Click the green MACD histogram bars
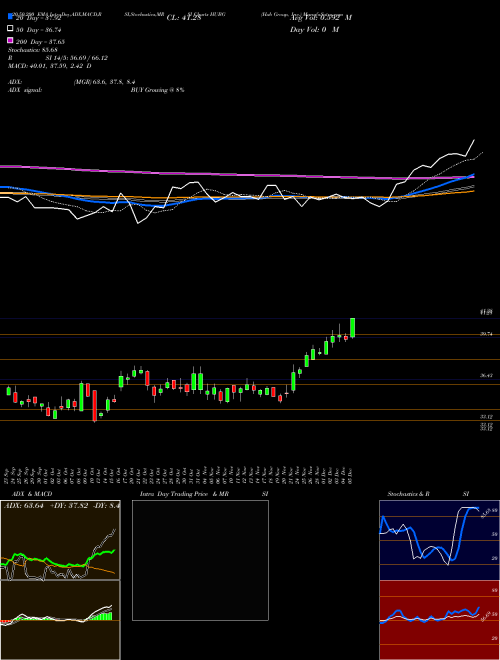Image resolution: width=500 pixels, height=660 pixels. click(x=102, y=617)
